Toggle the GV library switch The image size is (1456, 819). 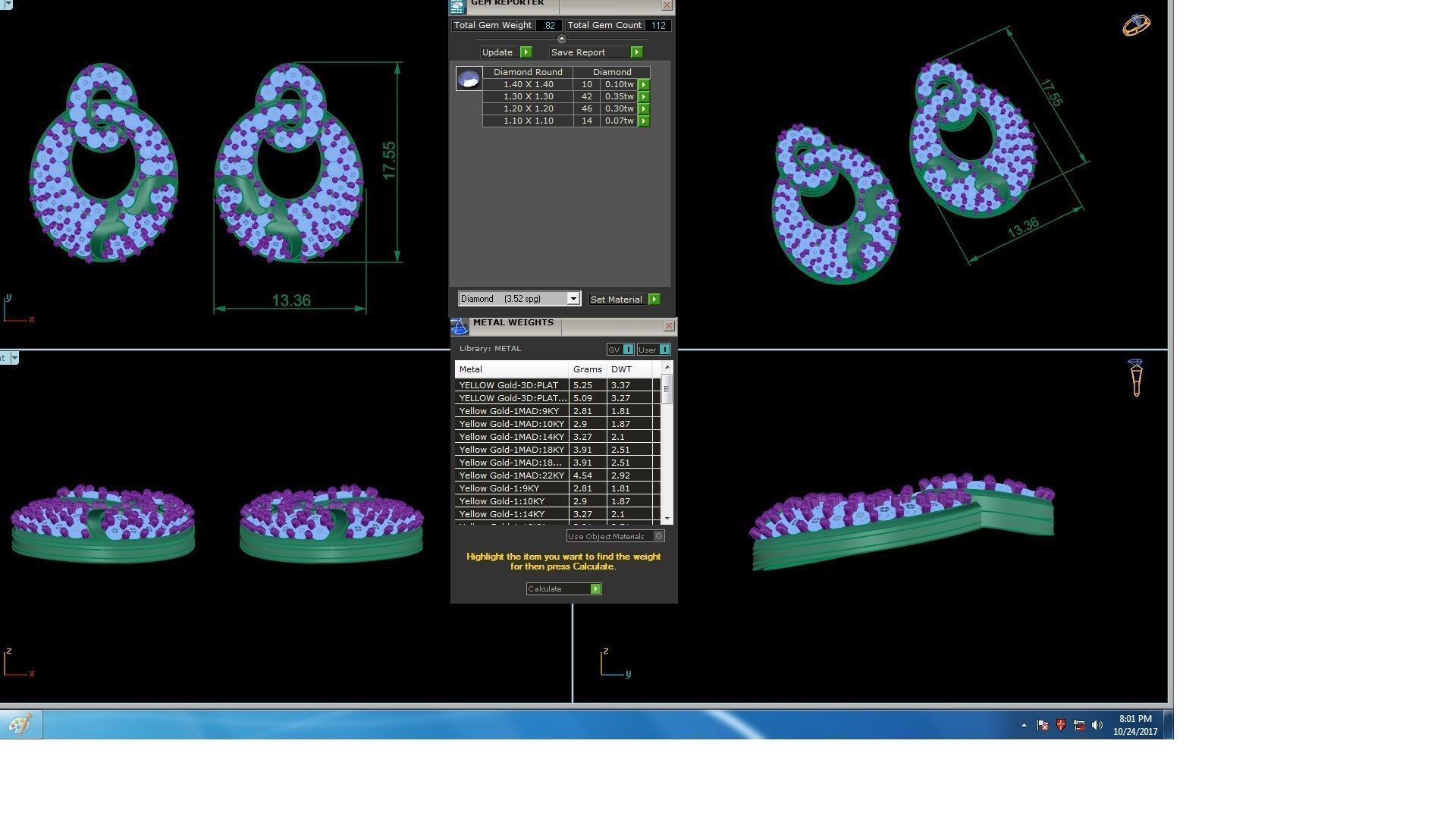[x=628, y=350]
